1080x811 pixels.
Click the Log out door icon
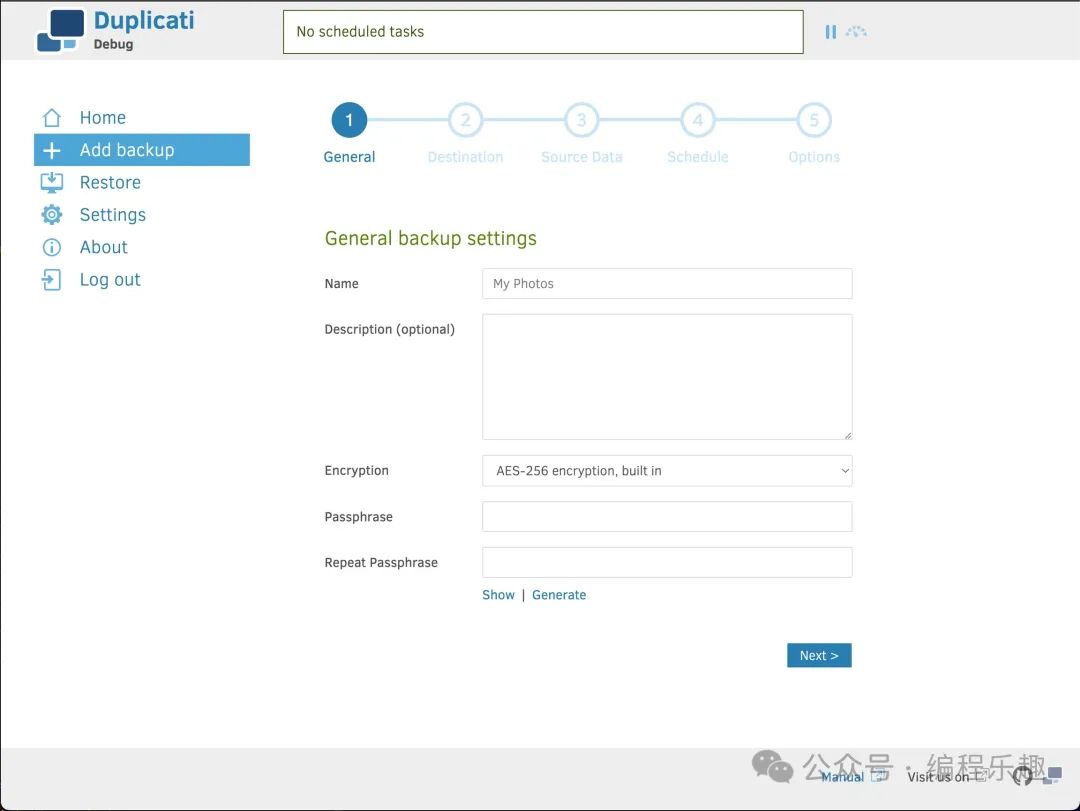pos(52,280)
